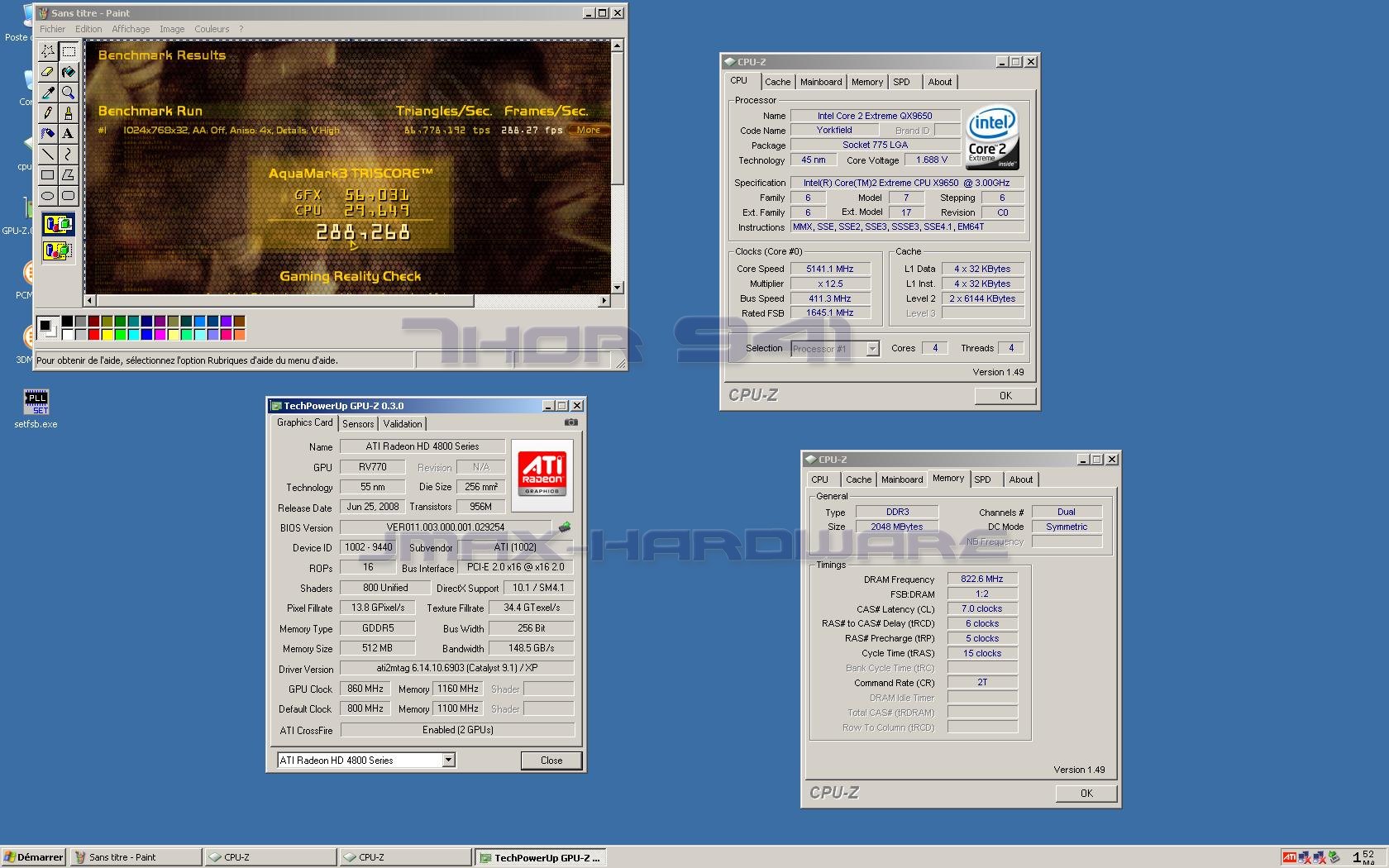Choose the Brush tool in Paint
1389x868 pixels.
coord(69,112)
